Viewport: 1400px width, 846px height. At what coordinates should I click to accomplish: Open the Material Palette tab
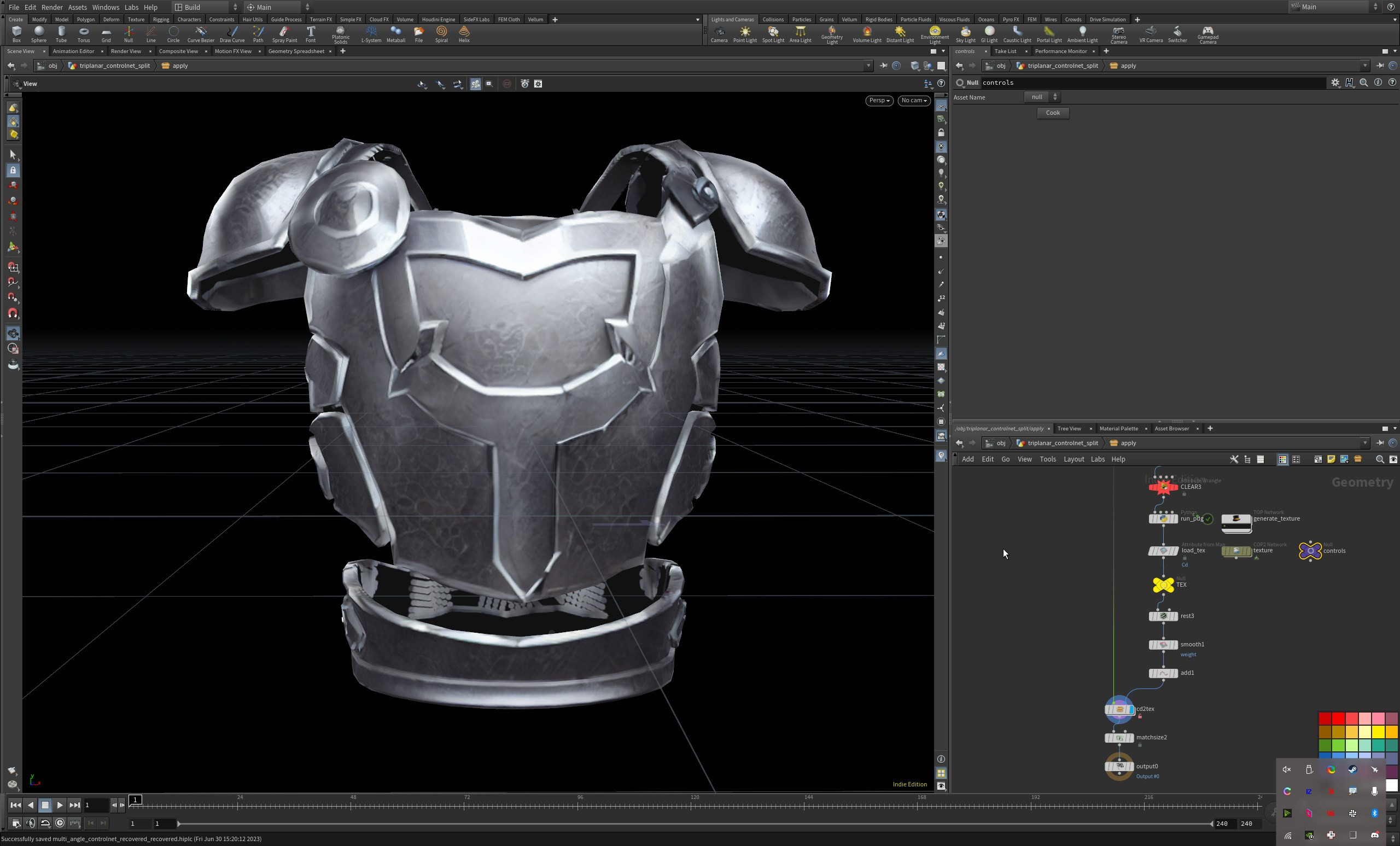[1118, 428]
